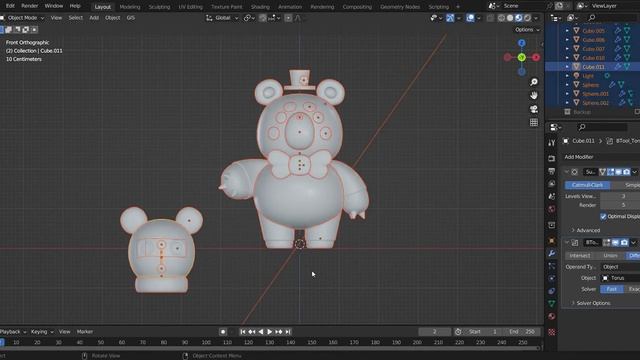The width and height of the screenshot is (640, 360).
Task: Select Fast boolean solver
Action: click(x=611, y=289)
